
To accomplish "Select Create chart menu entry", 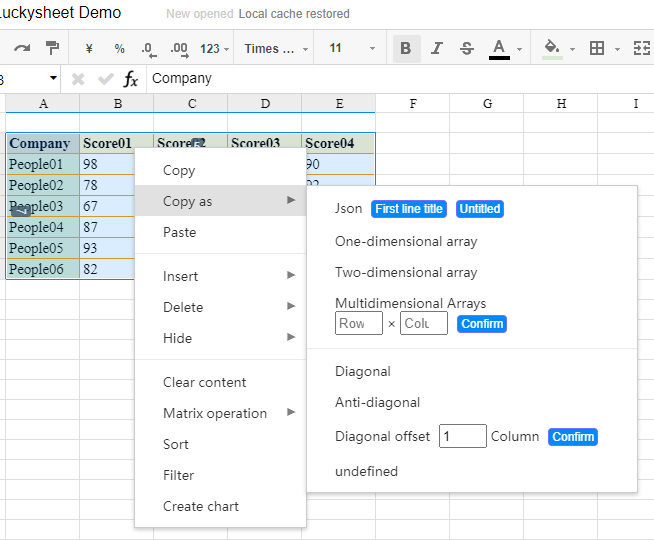I will tap(220, 506).
